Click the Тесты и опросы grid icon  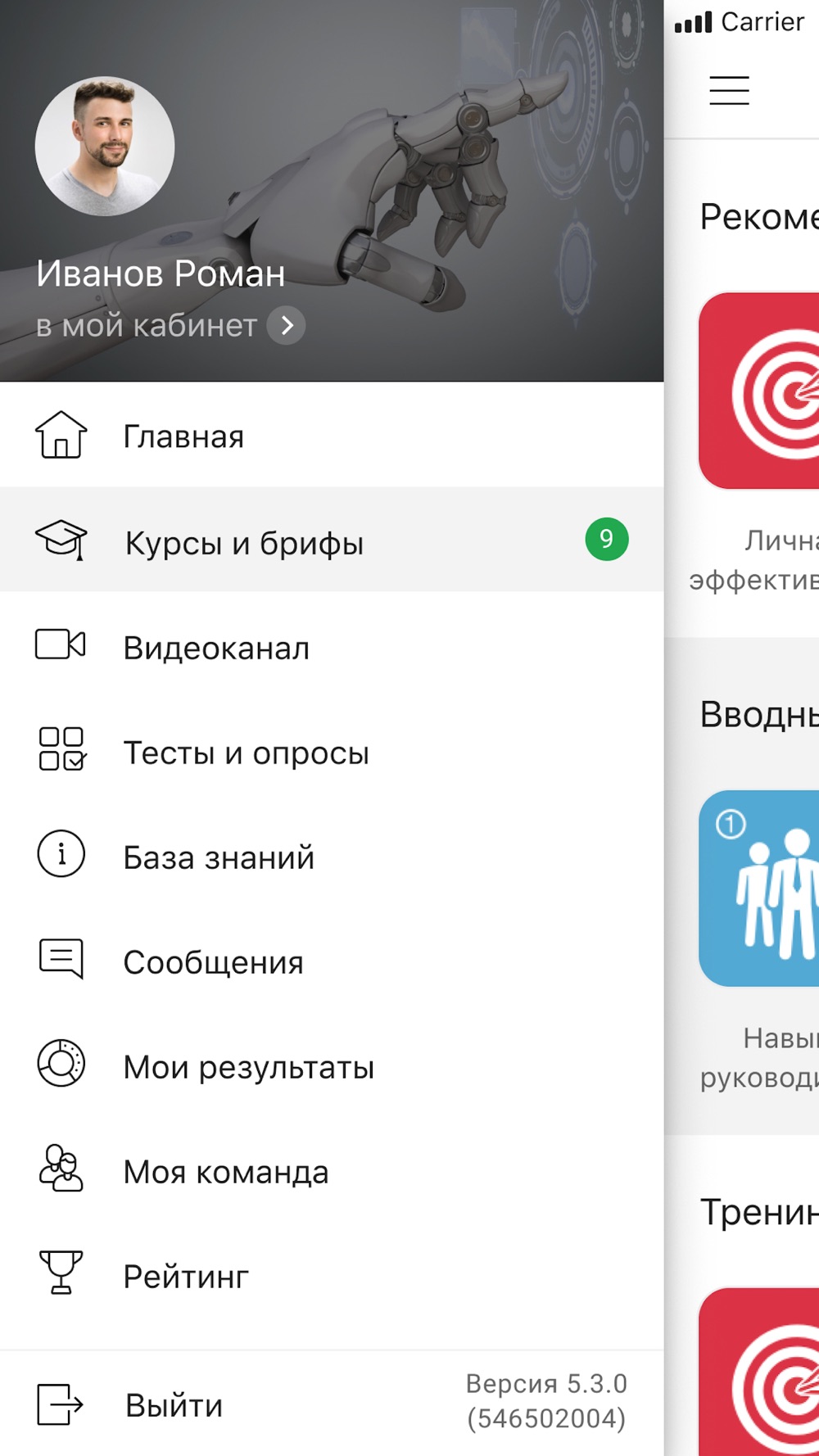61,749
